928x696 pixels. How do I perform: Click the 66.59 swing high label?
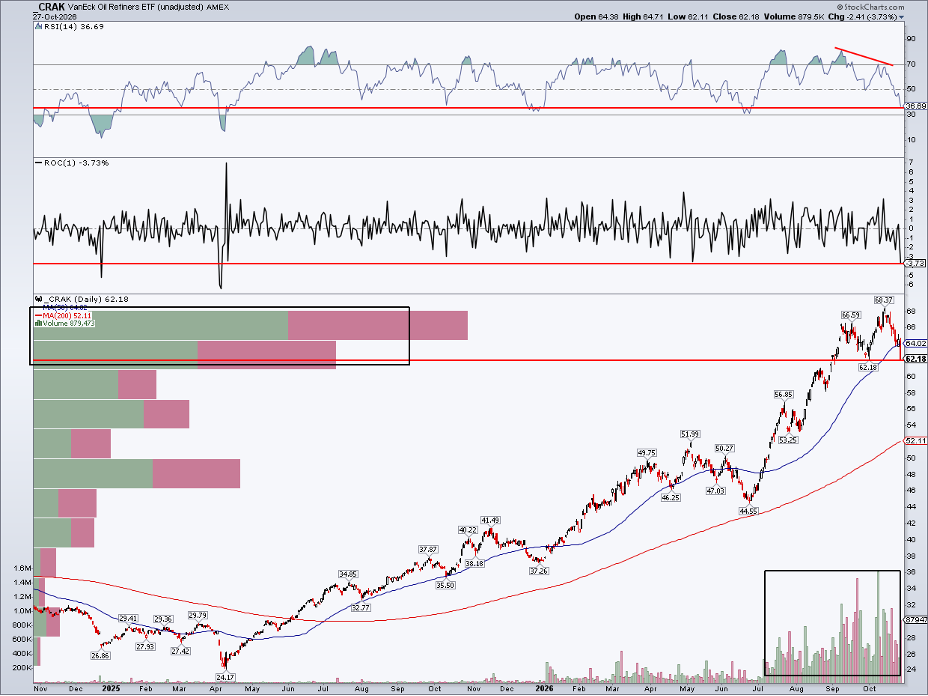click(x=850, y=315)
